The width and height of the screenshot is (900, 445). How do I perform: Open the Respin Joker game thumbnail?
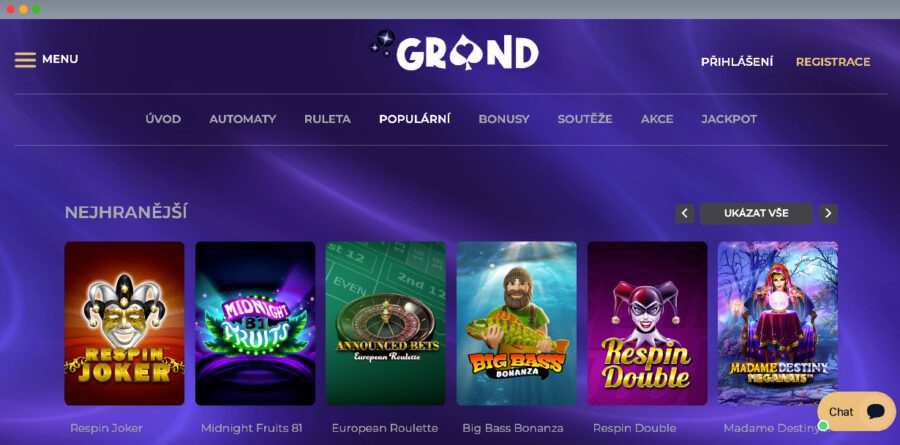tap(125, 323)
